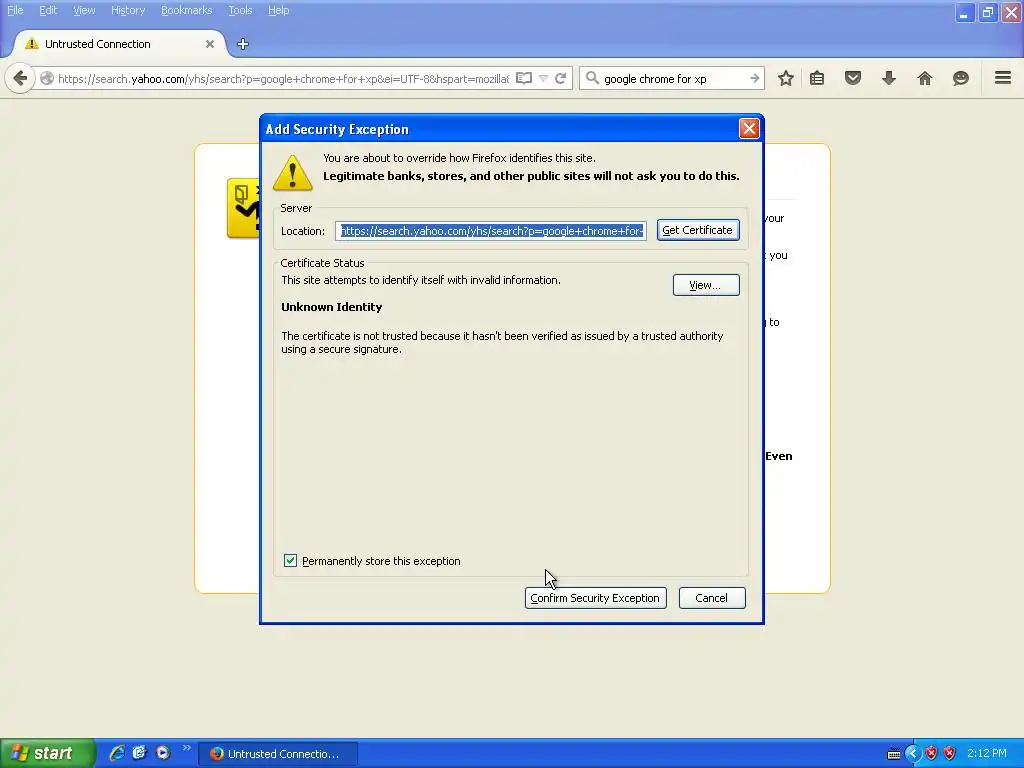Cancel the Add Security Exception dialog
The image size is (1024, 768).
click(711, 598)
